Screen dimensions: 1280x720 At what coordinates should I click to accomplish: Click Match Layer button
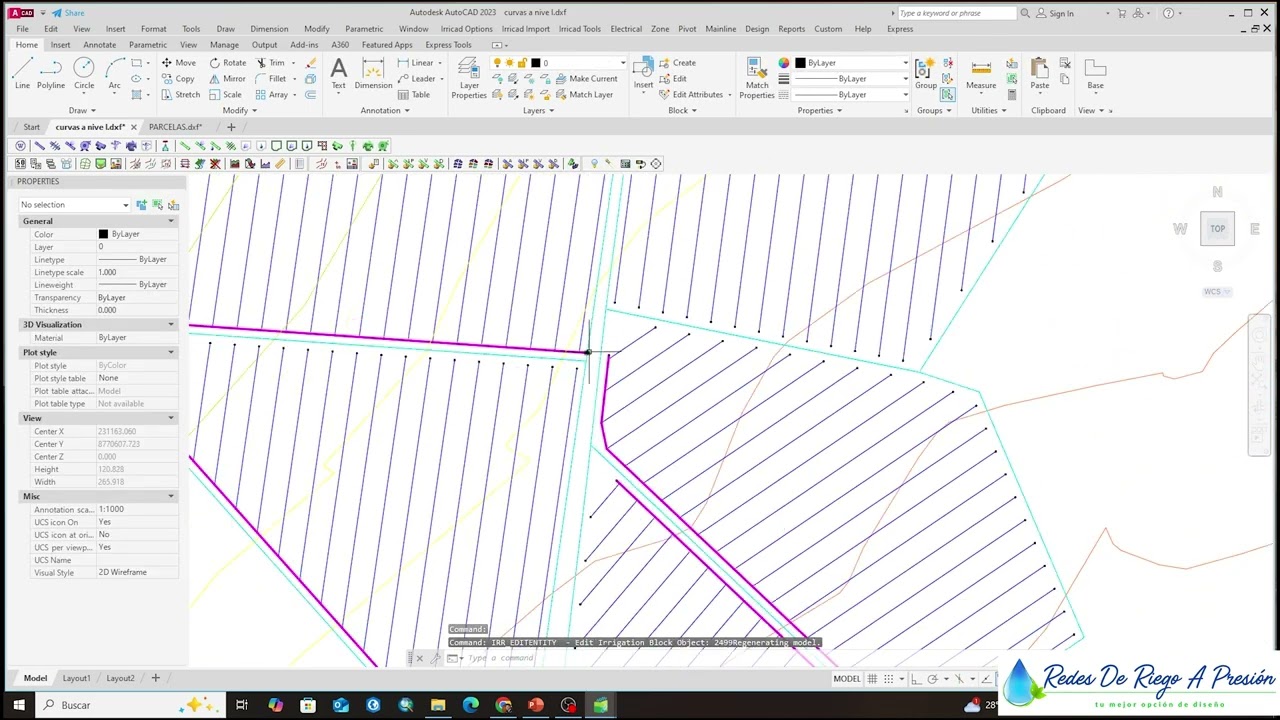[584, 95]
